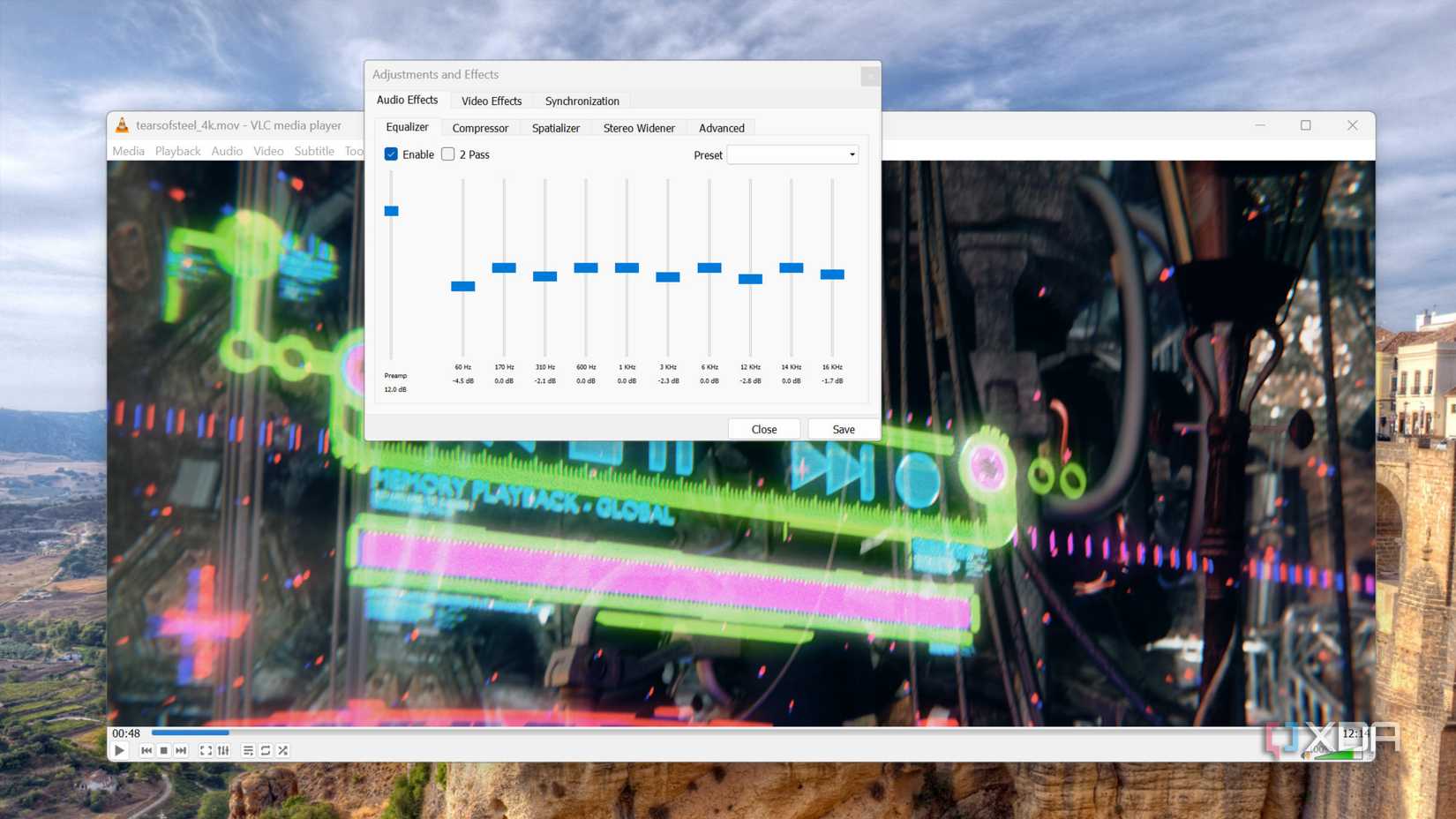This screenshot has height=819, width=1456.
Task: Open the Audio menu
Action: click(x=227, y=151)
